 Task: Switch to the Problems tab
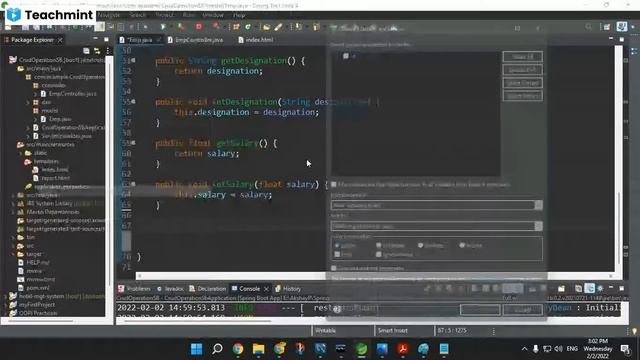click(x=135, y=289)
